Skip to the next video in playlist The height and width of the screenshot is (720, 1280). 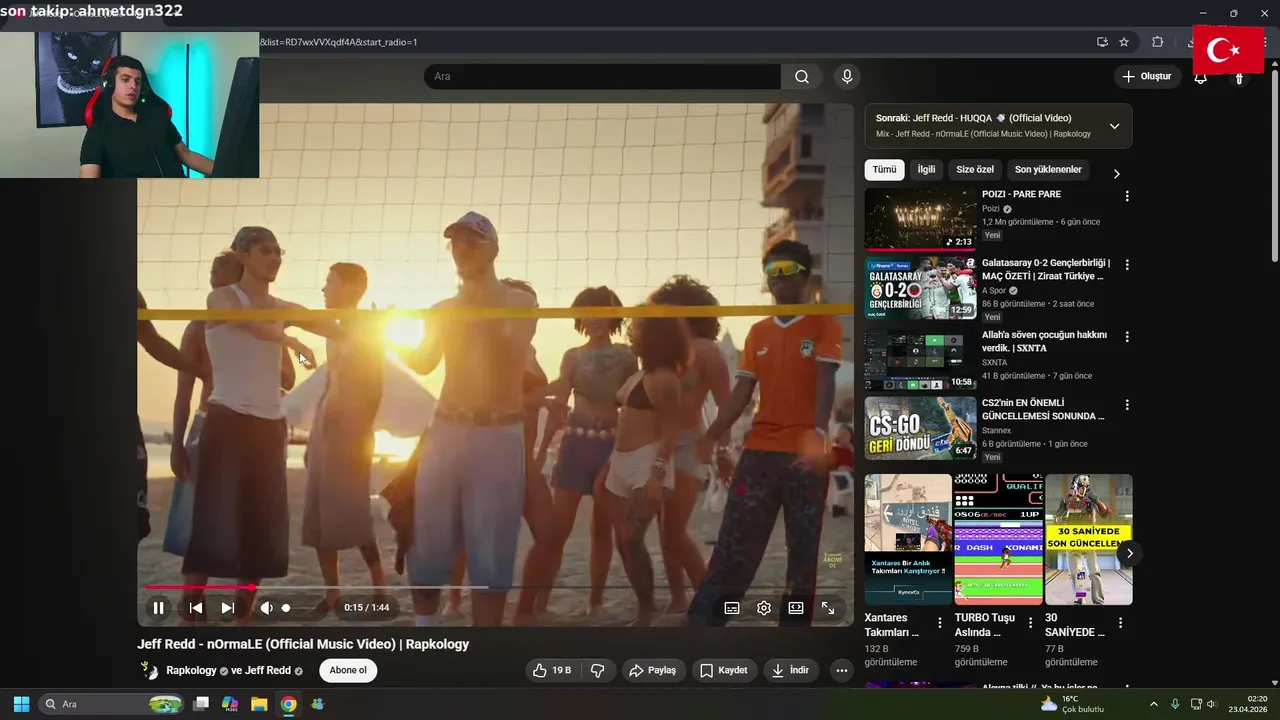coord(227,607)
